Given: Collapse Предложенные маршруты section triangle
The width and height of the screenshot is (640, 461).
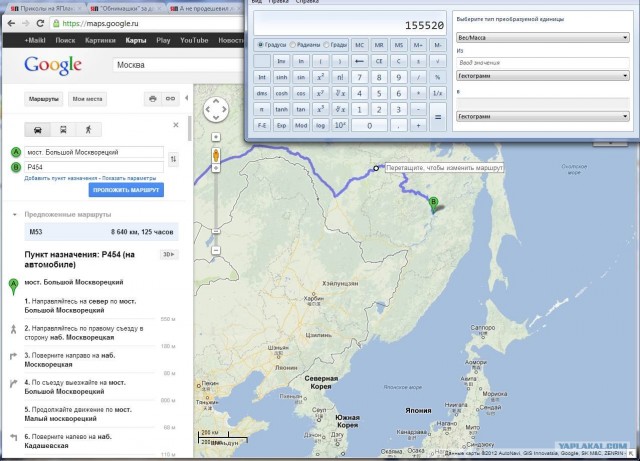Looking at the screenshot, I should click(15, 215).
